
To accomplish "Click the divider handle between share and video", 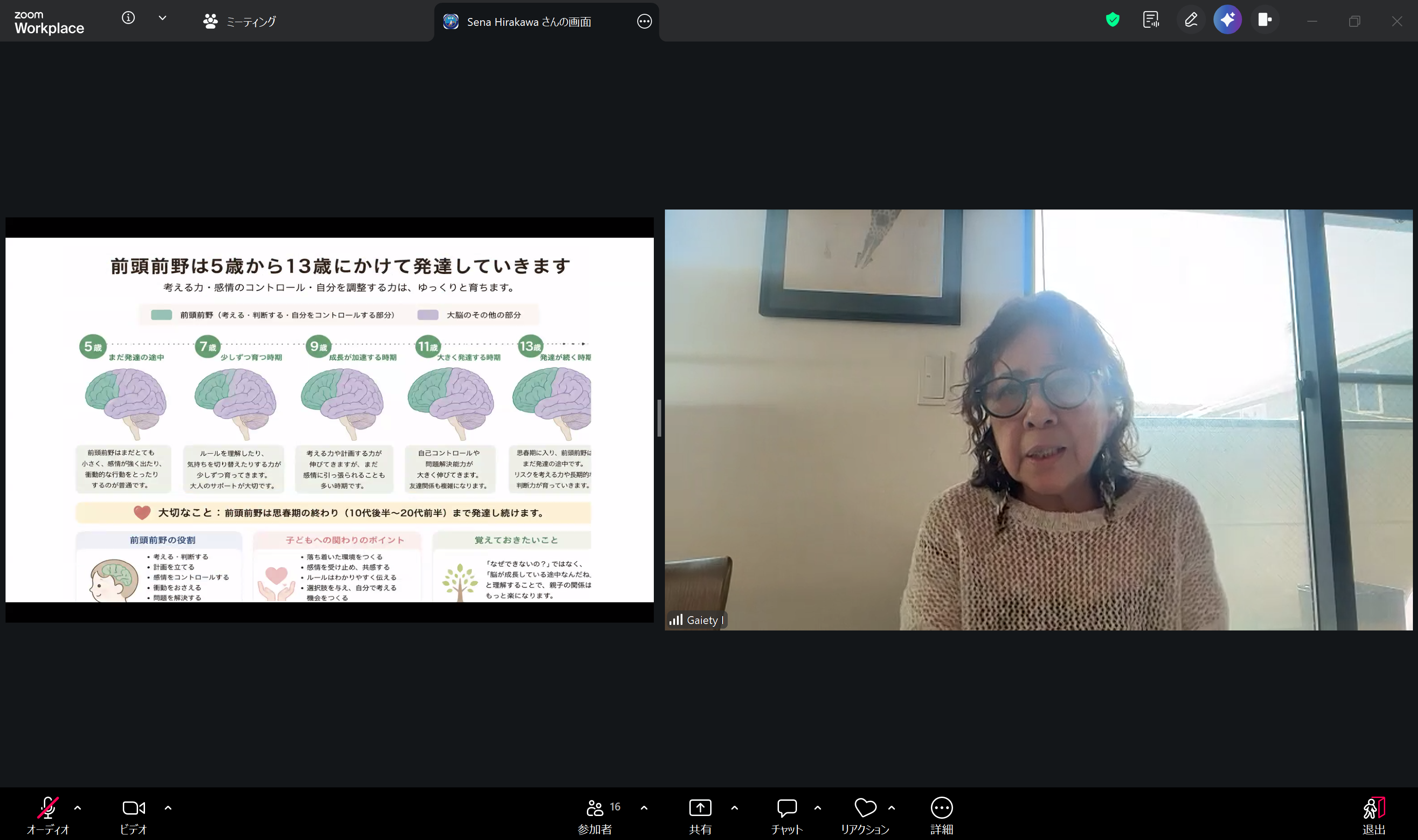I will pos(659,418).
